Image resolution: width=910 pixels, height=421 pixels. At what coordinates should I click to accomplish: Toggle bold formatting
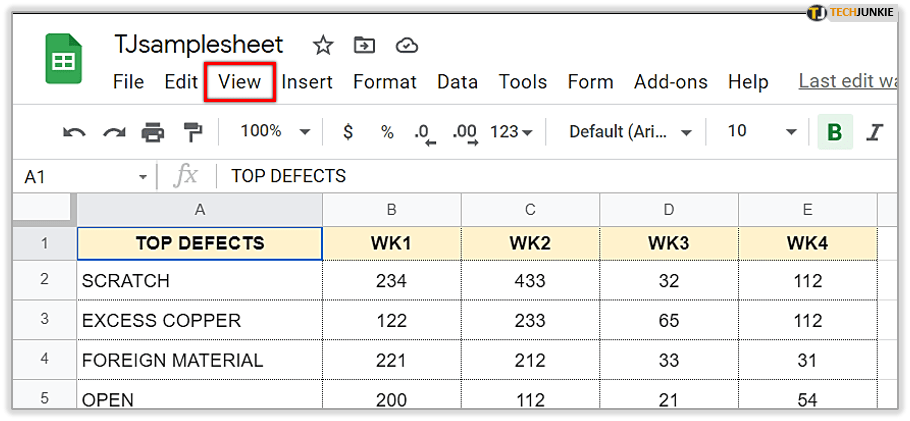[834, 132]
